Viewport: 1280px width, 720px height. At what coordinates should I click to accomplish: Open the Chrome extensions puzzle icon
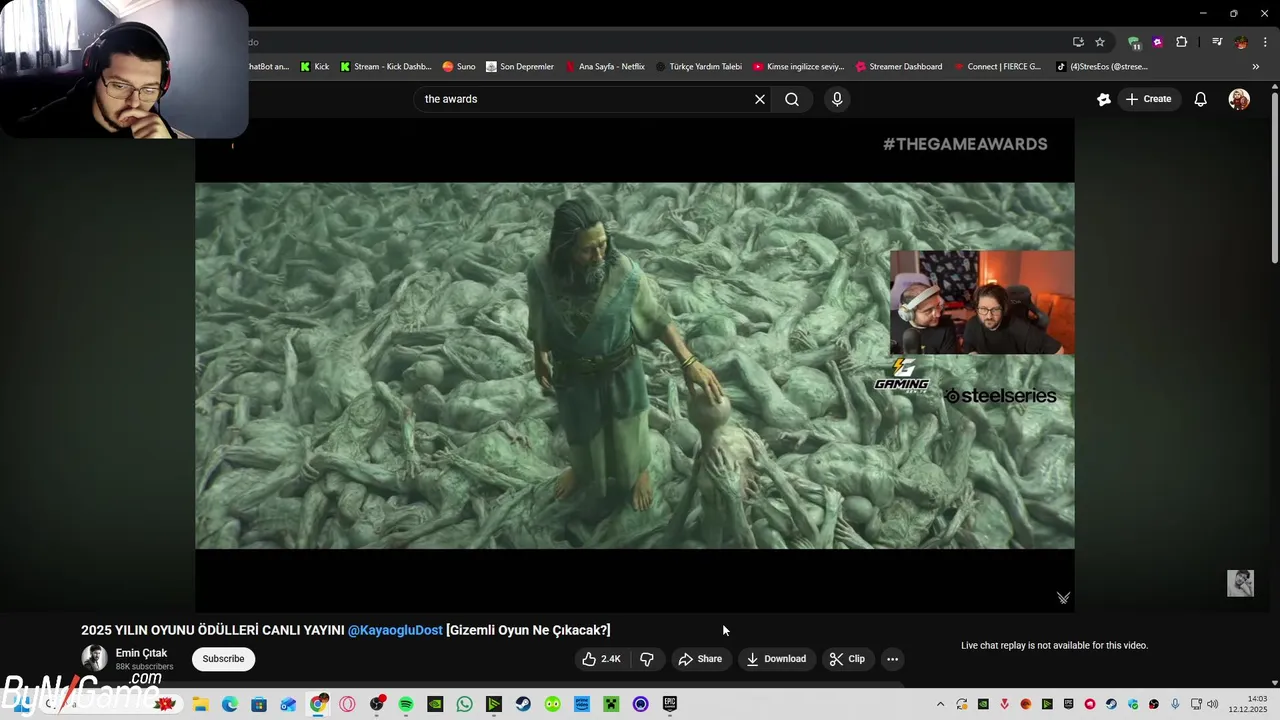coord(1182,42)
